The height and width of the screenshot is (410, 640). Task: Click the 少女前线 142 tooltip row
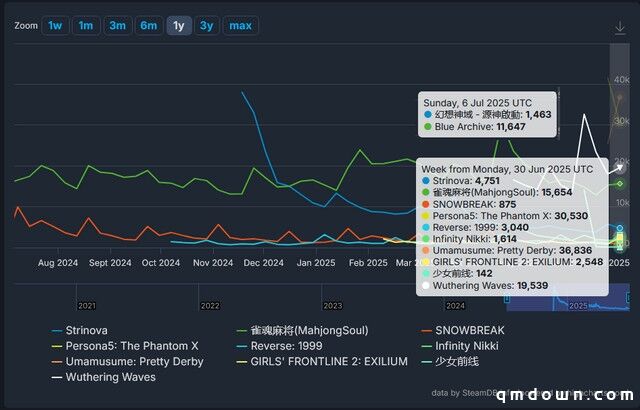[x=457, y=273]
